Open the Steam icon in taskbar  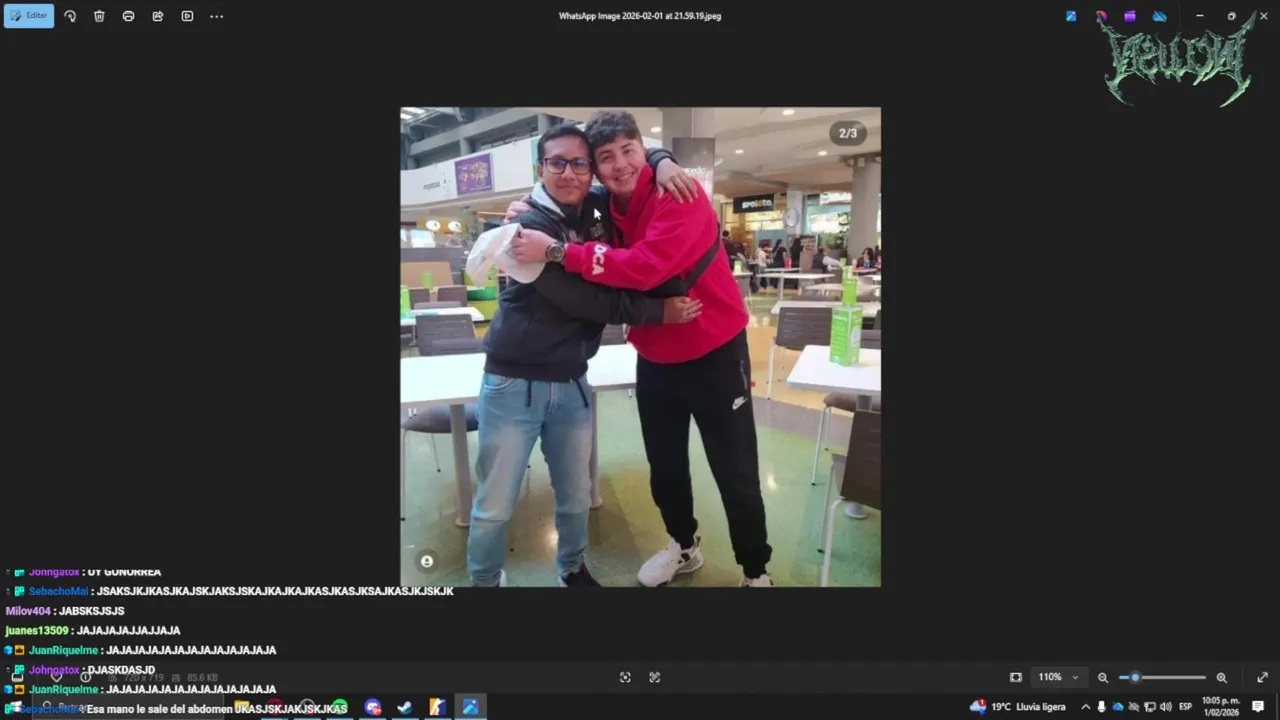pos(405,707)
